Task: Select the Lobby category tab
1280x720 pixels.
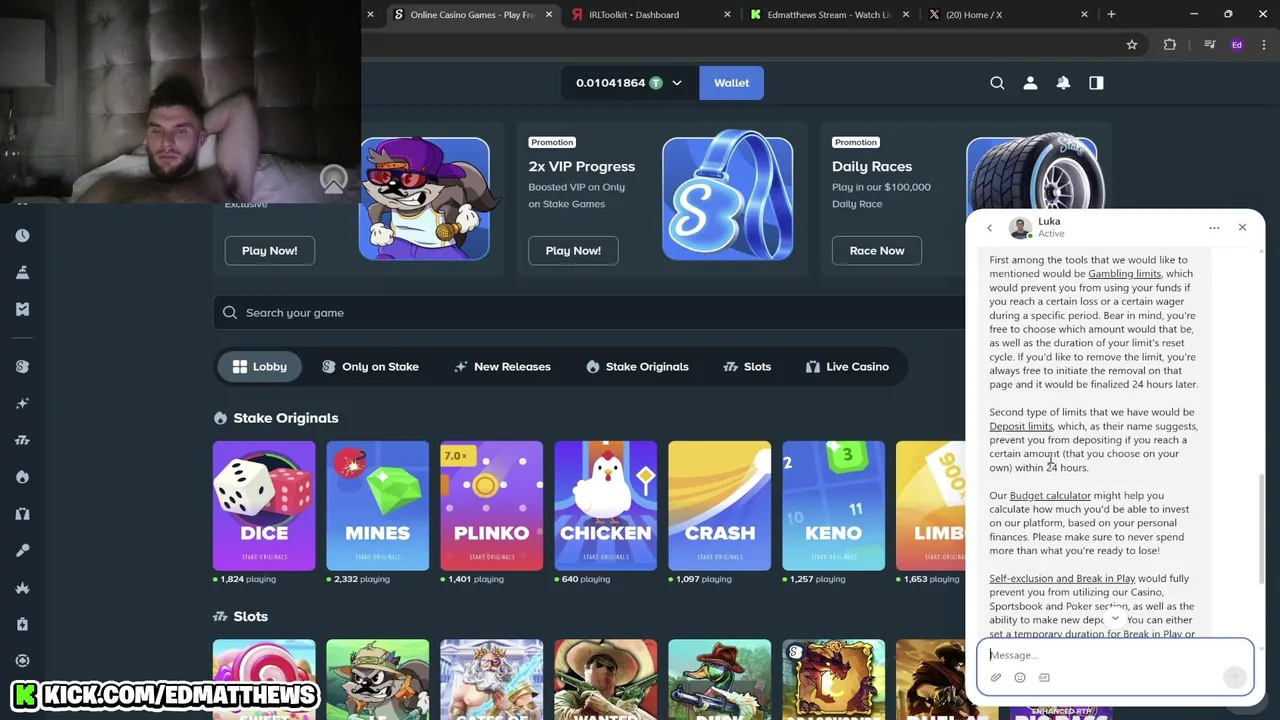Action: tap(260, 367)
